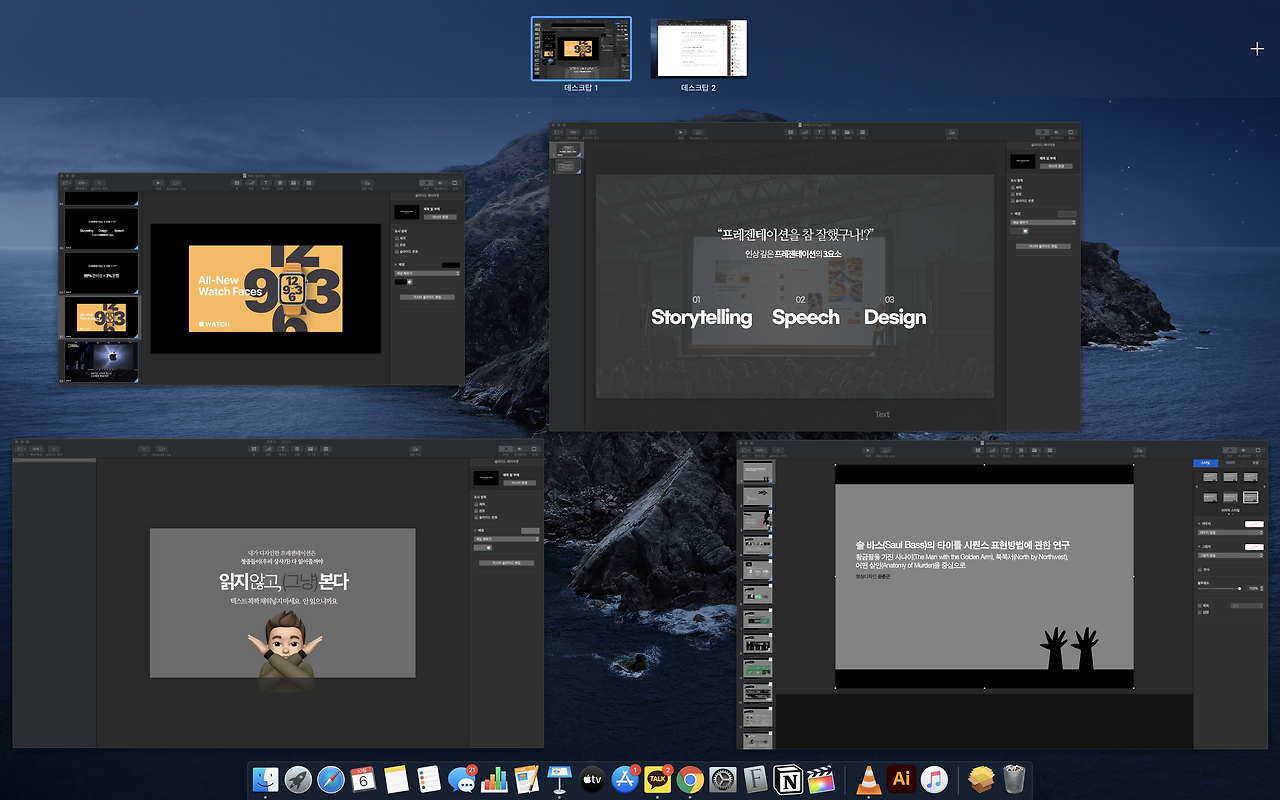Open Finder from the Dock
The width and height of the screenshot is (1280, 800).
coord(267,780)
